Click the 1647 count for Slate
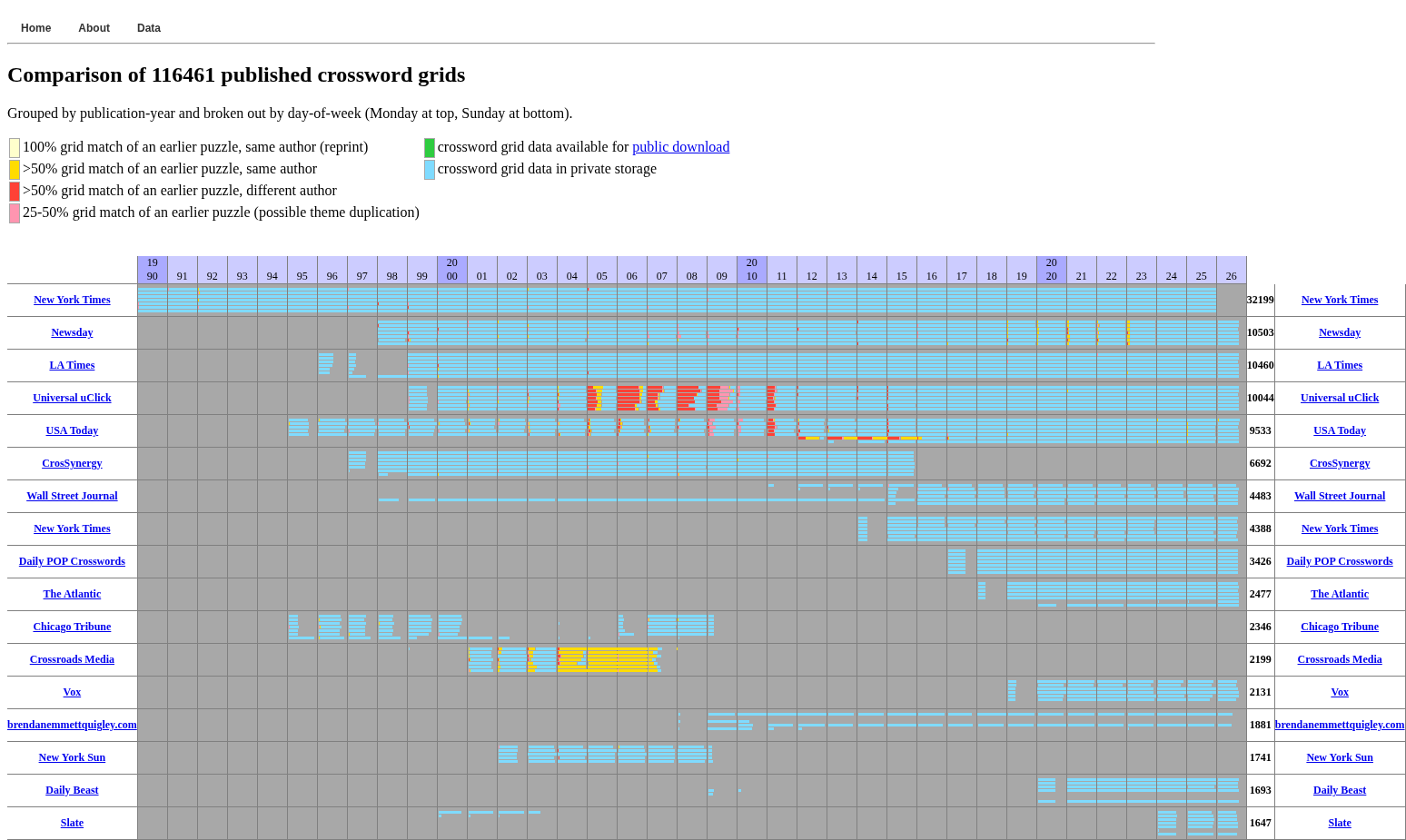This screenshot has height=840, width=1406. pos(1261,823)
